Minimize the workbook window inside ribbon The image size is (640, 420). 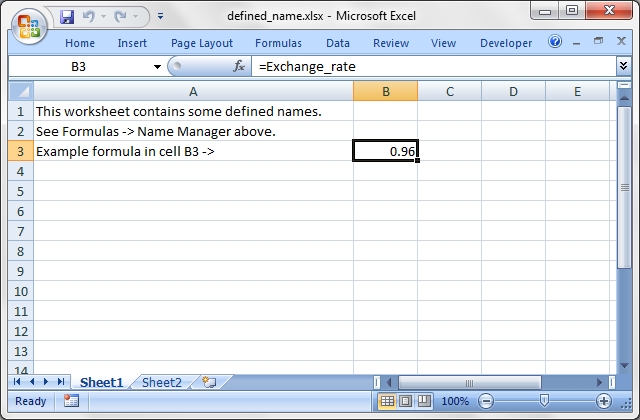coord(577,42)
